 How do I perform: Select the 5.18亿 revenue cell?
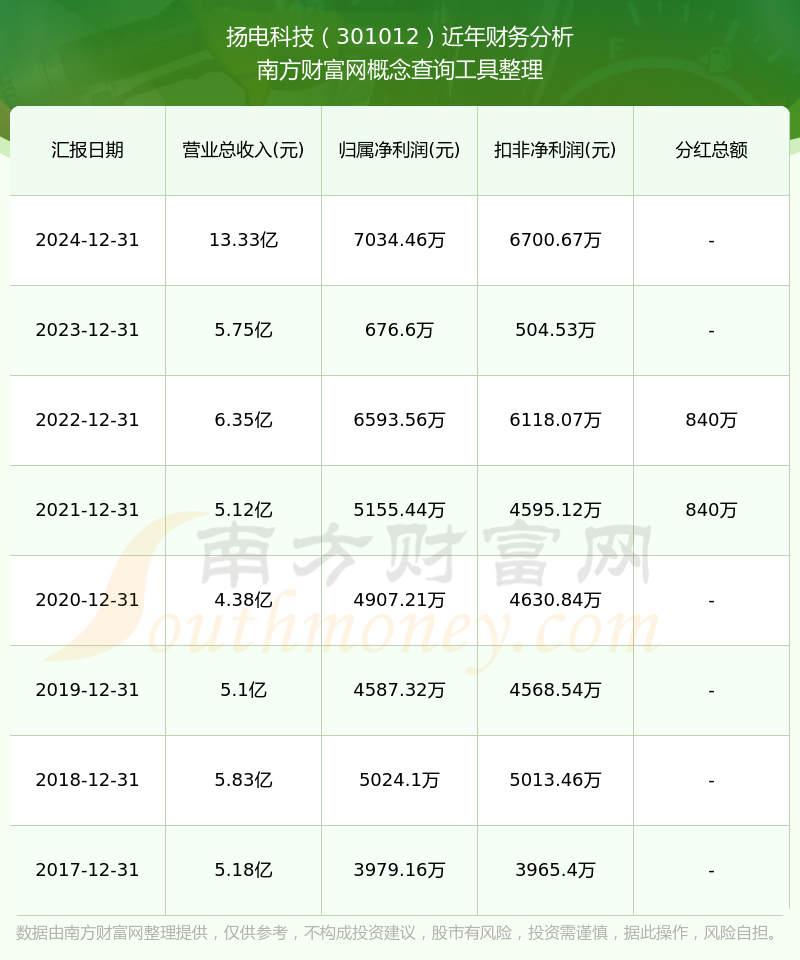[244, 870]
